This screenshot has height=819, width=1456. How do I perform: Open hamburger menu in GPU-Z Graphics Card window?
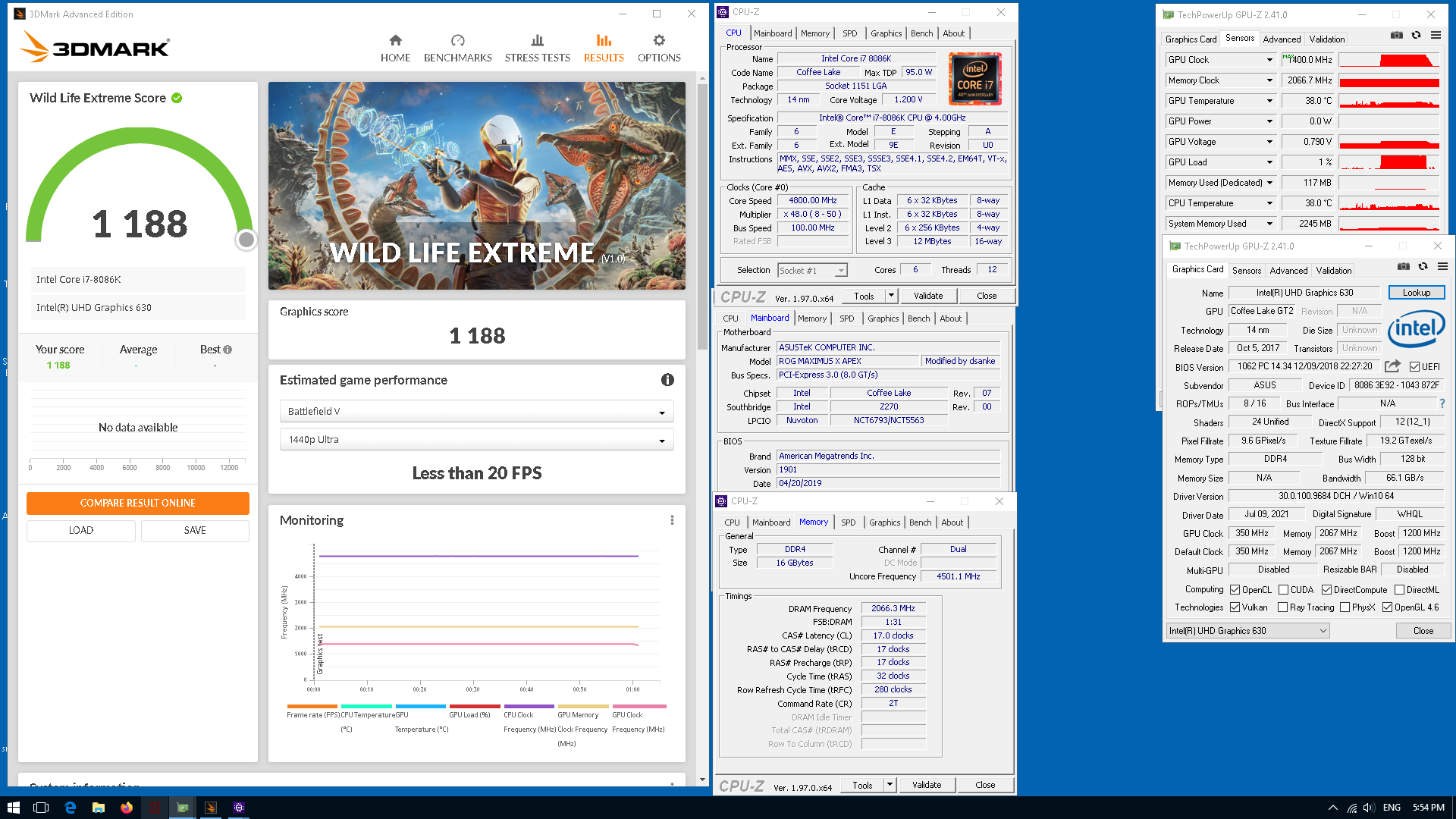[x=1442, y=267]
